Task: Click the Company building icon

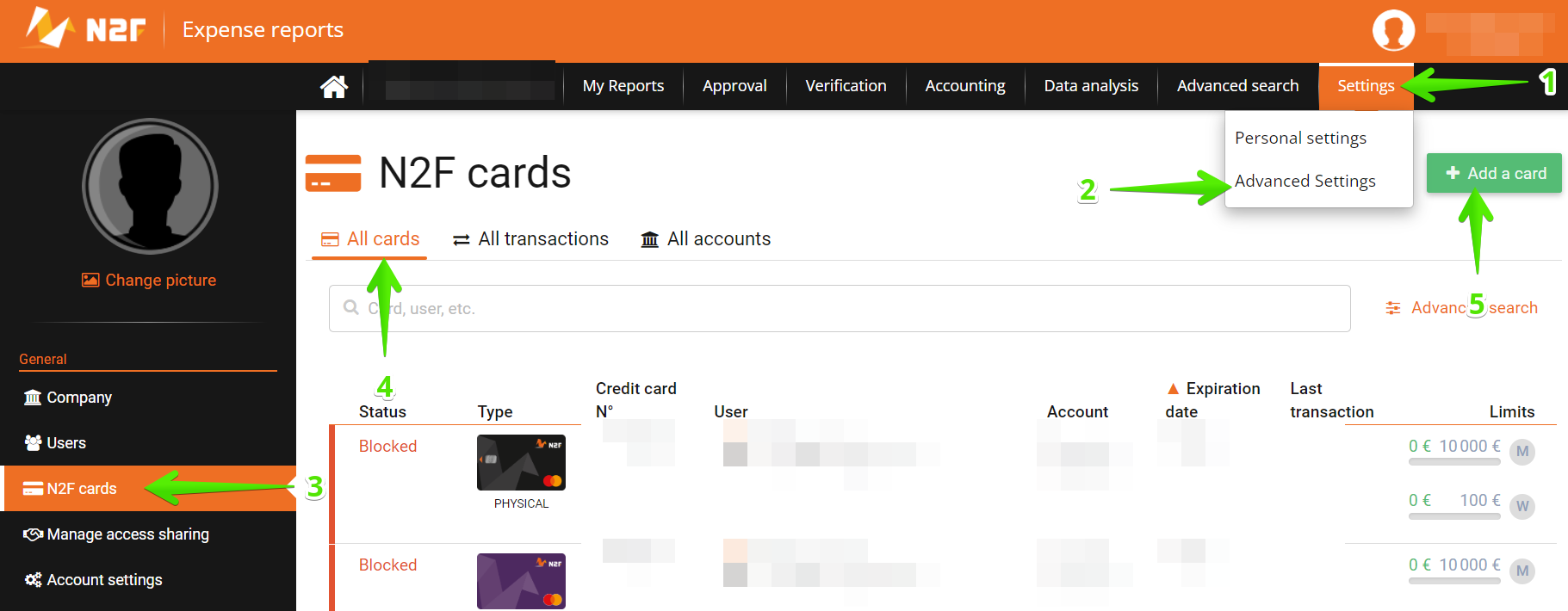Action: pos(33,397)
